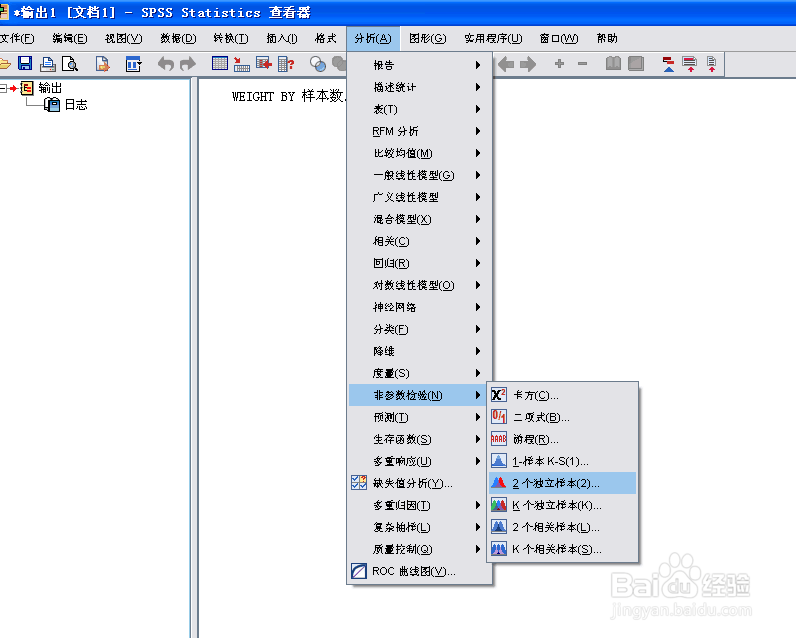The height and width of the screenshot is (638, 796).
Task: Click the WEIGHT BY 样本数 log text
Action: (x=289, y=96)
